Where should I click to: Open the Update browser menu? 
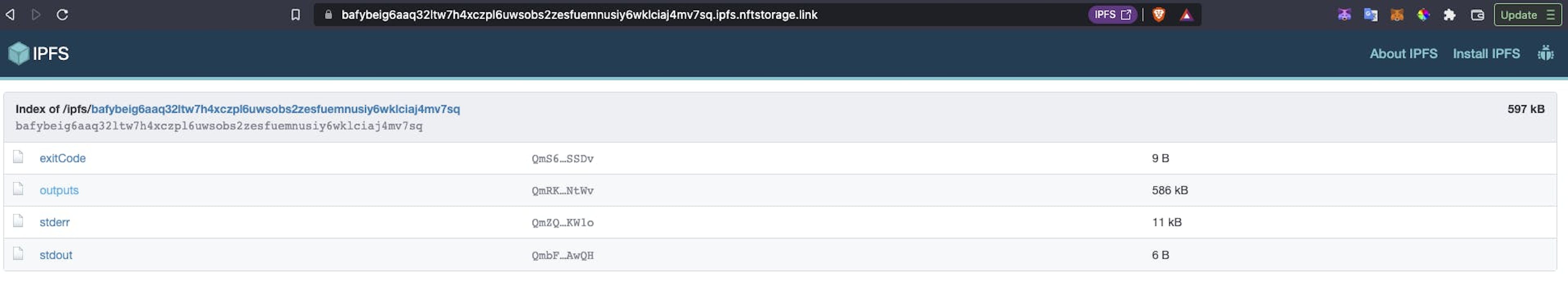click(1527, 15)
